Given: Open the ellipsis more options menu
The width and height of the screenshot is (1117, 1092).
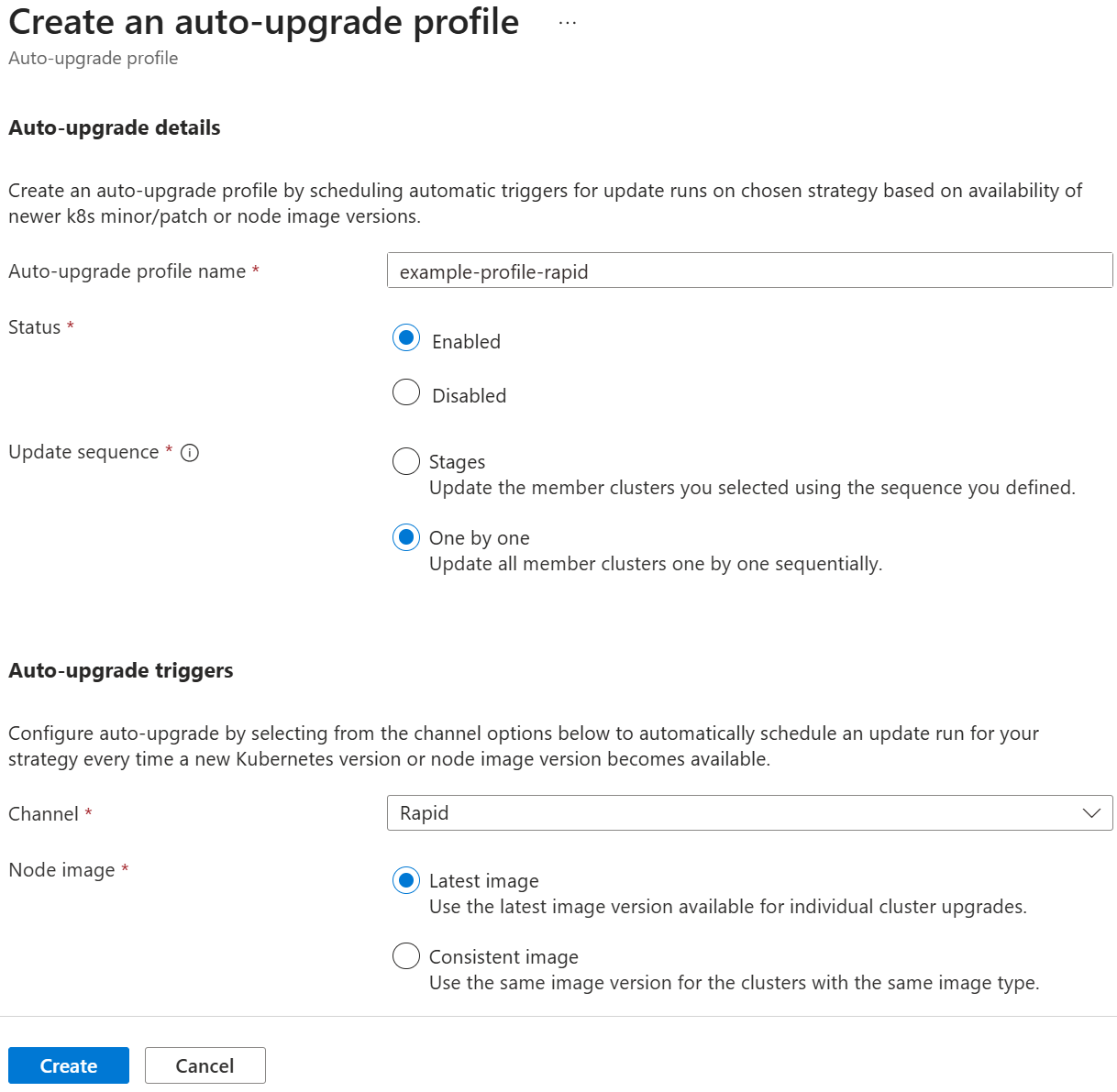Looking at the screenshot, I should 568,22.
